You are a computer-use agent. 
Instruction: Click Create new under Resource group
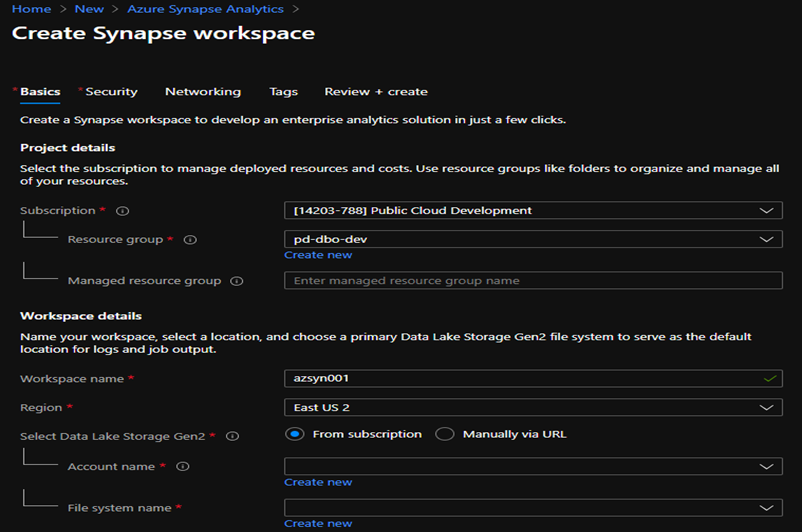pos(318,255)
